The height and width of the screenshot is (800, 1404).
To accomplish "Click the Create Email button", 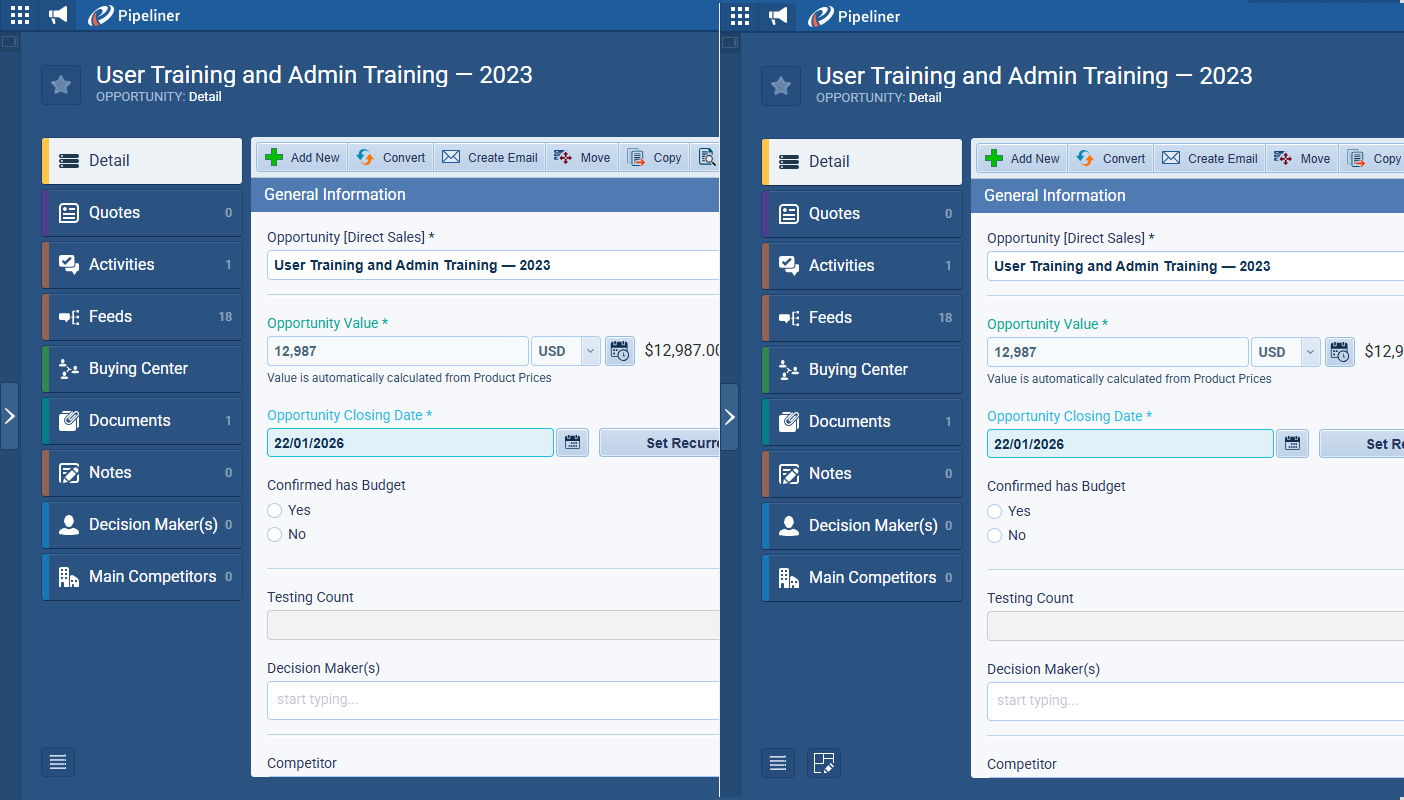I will click(x=489, y=157).
